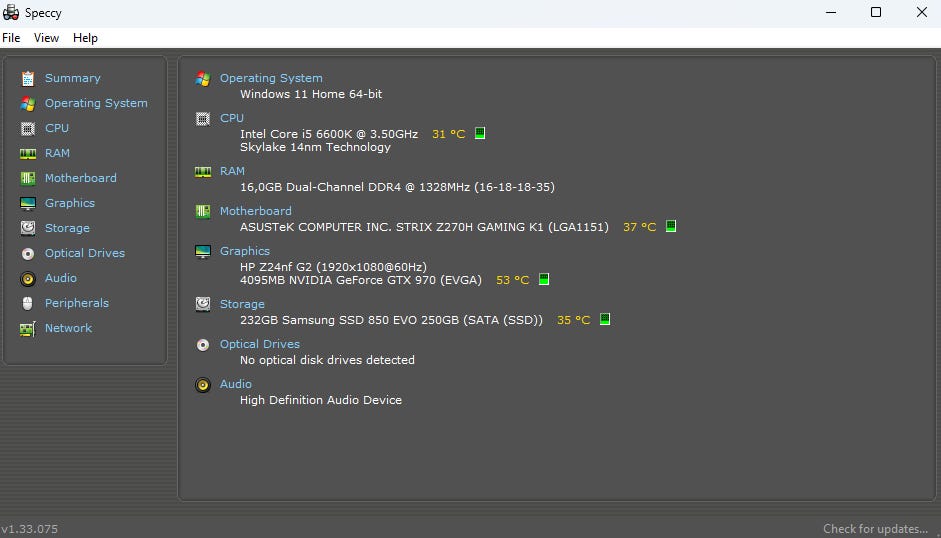941x538 pixels.
Task: Click the CPU chip icon in sidebar
Action: point(28,128)
